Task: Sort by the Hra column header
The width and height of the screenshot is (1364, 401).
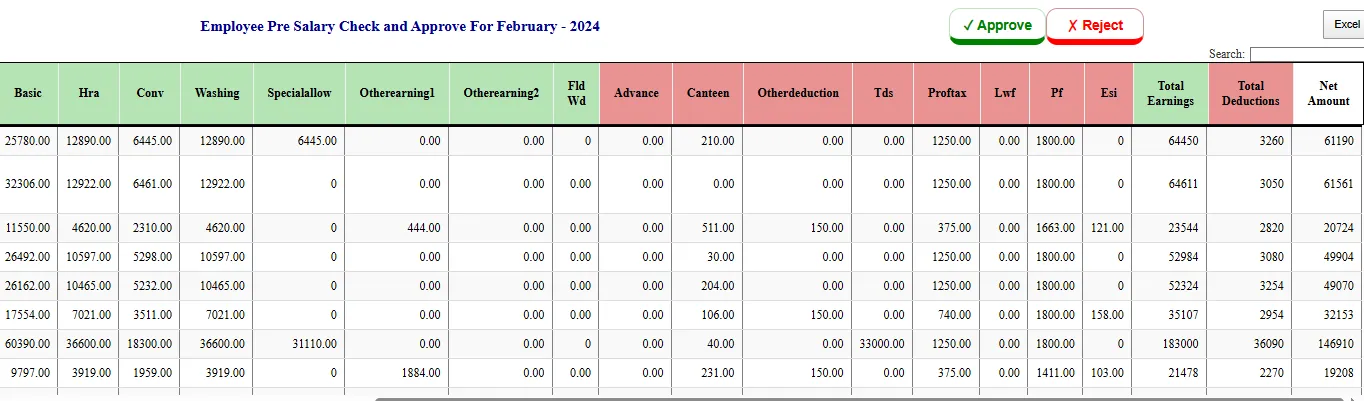Action: point(89,93)
